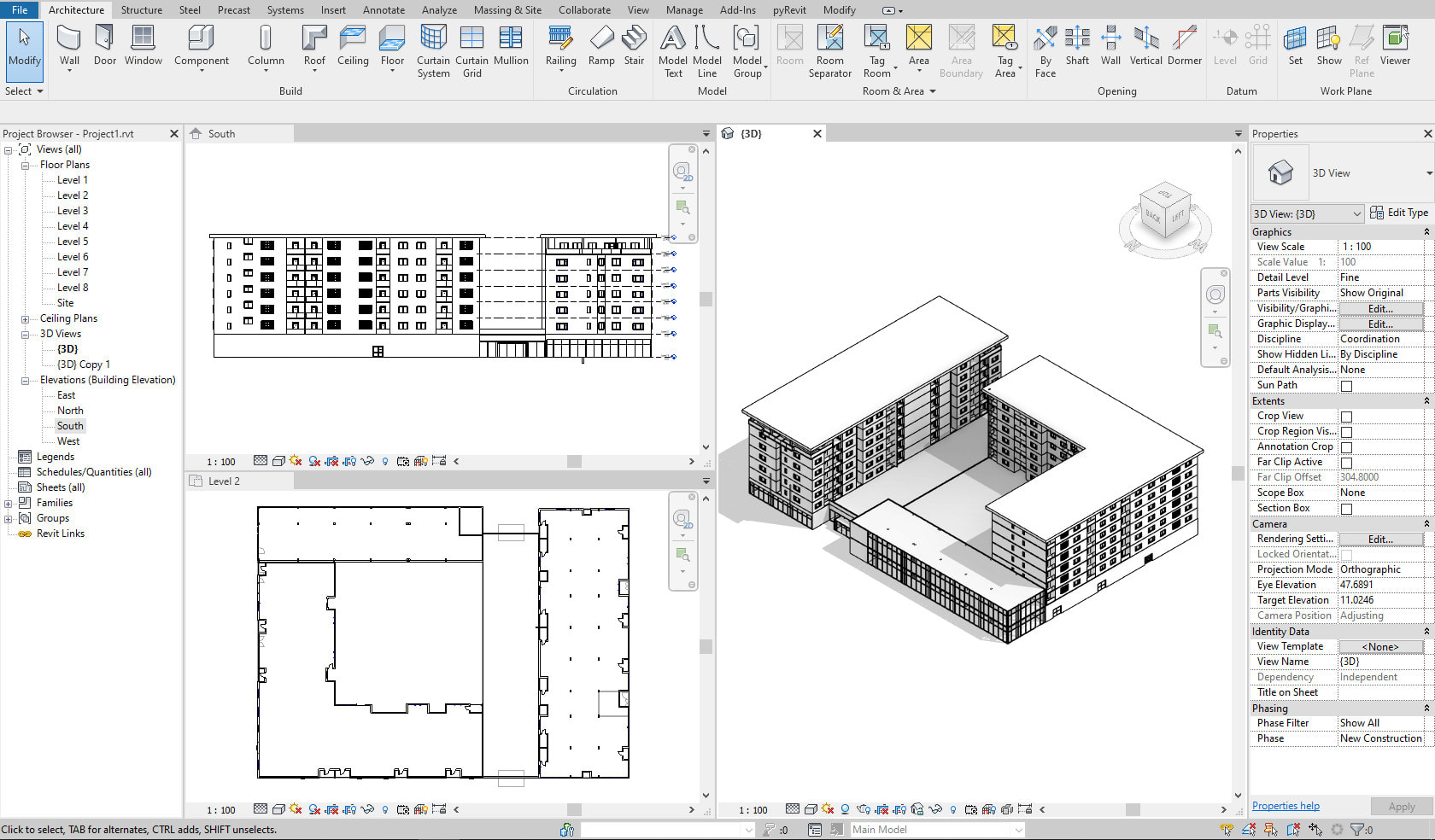Click the Edit Type button
The height and width of the screenshot is (840, 1435).
(x=1399, y=213)
